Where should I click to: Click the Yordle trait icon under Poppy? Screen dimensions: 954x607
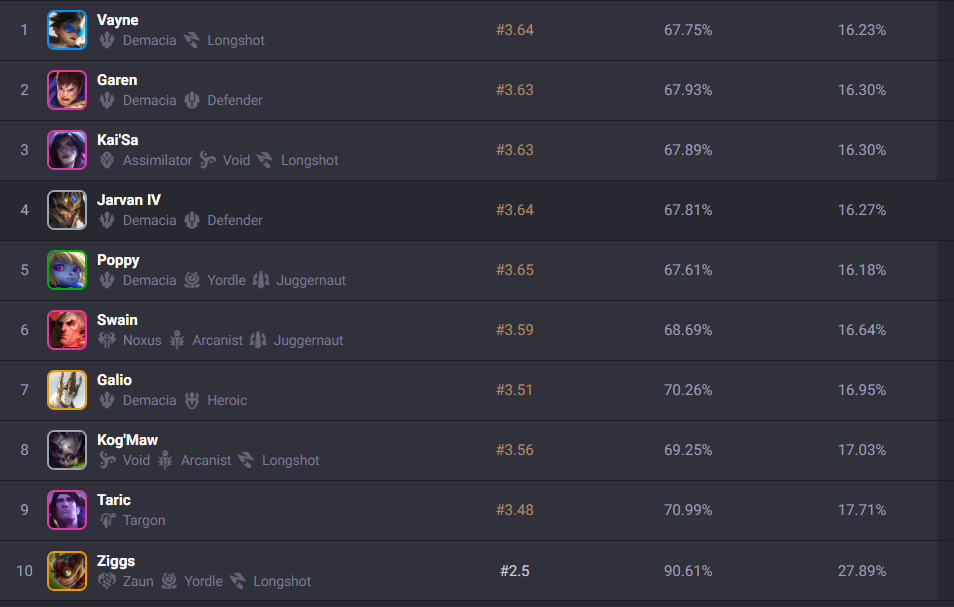pyautogui.click(x=192, y=281)
